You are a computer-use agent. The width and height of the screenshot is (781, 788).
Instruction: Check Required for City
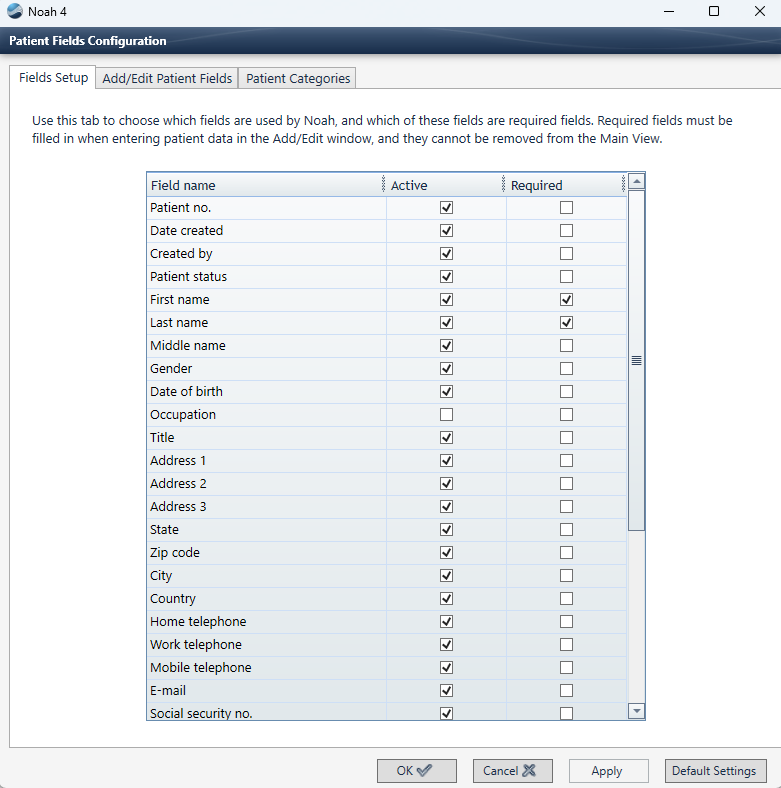[x=566, y=575]
